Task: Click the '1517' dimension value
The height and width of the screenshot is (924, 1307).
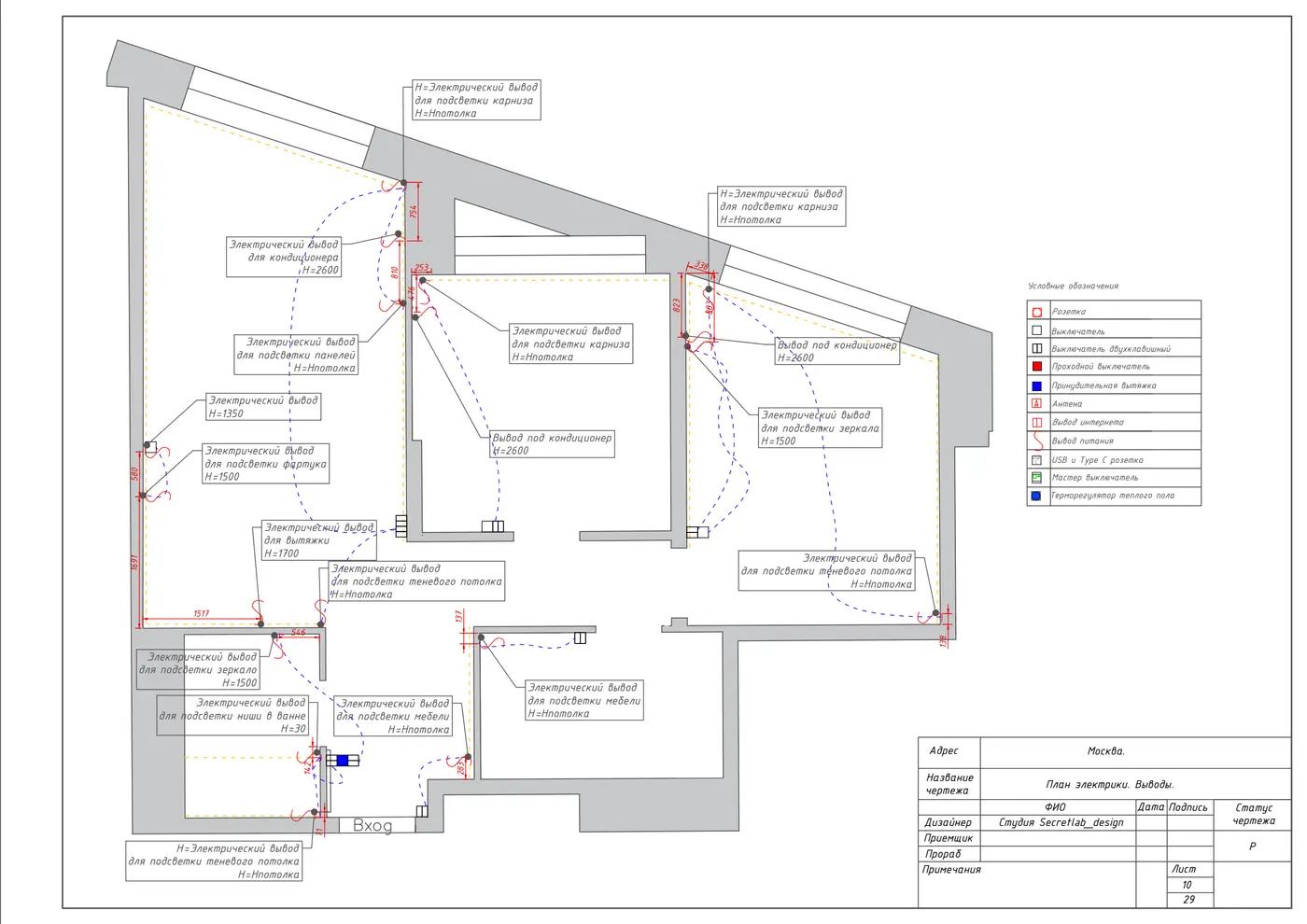Action: [202, 613]
